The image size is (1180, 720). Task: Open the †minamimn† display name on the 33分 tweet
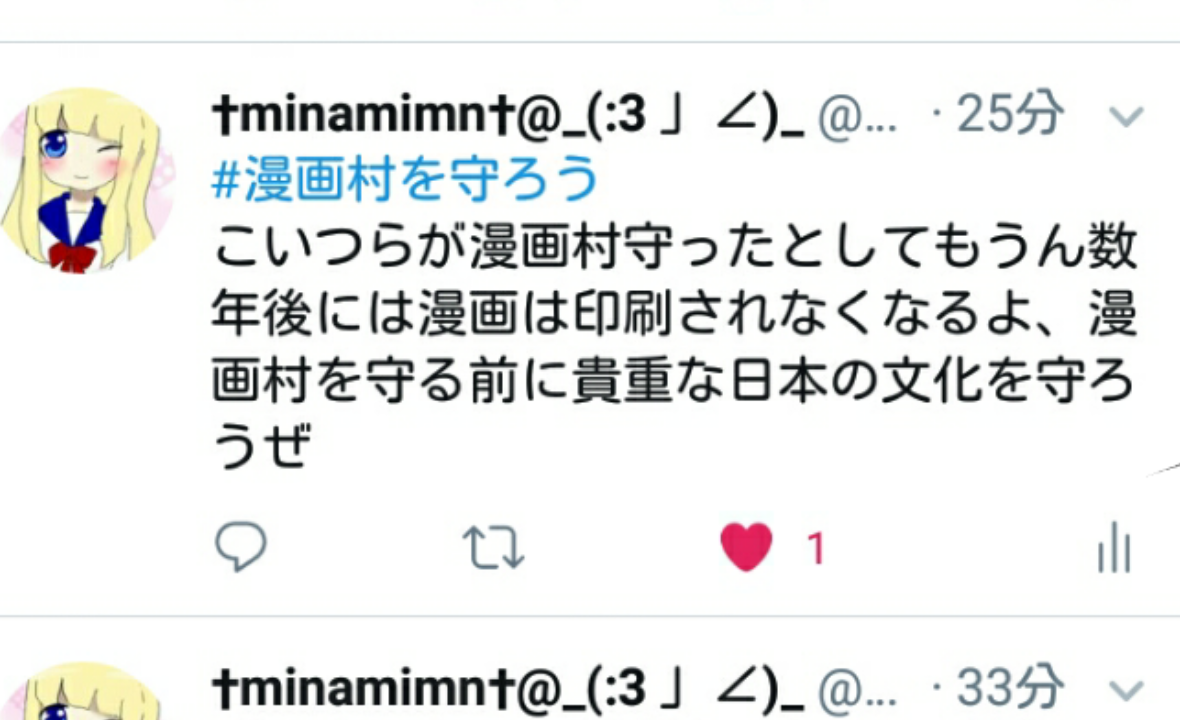pos(508,688)
